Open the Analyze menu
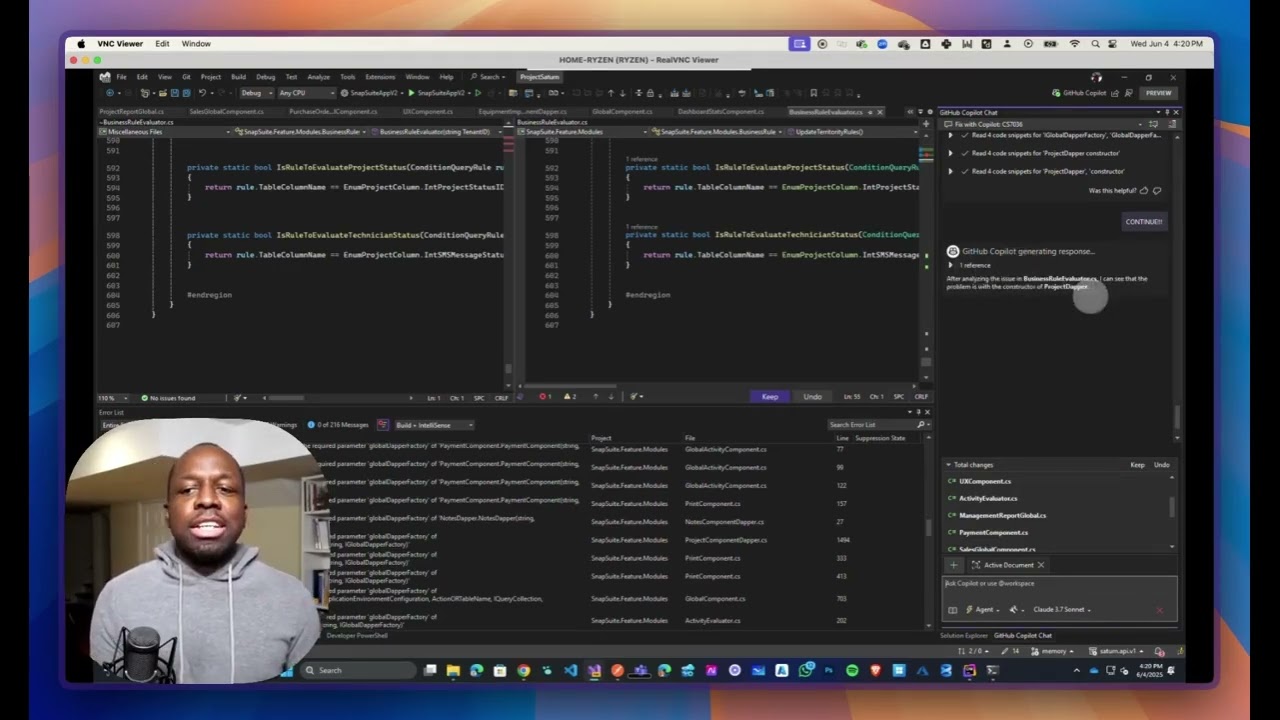1280x720 pixels. coord(318,77)
